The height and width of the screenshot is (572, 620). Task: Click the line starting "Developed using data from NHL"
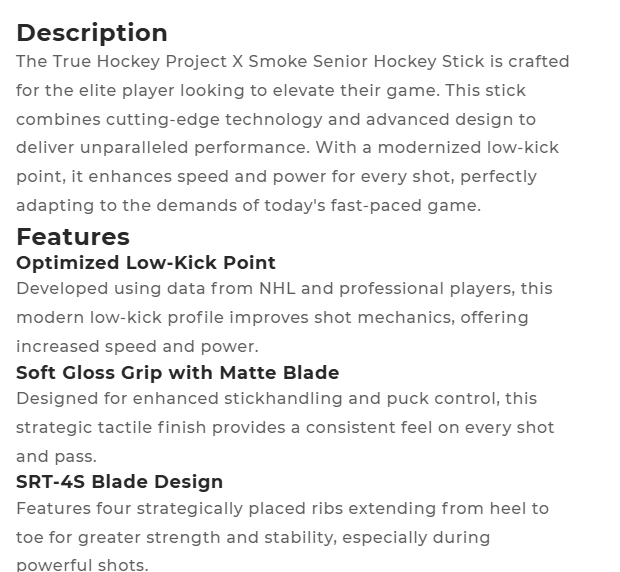coord(284,289)
